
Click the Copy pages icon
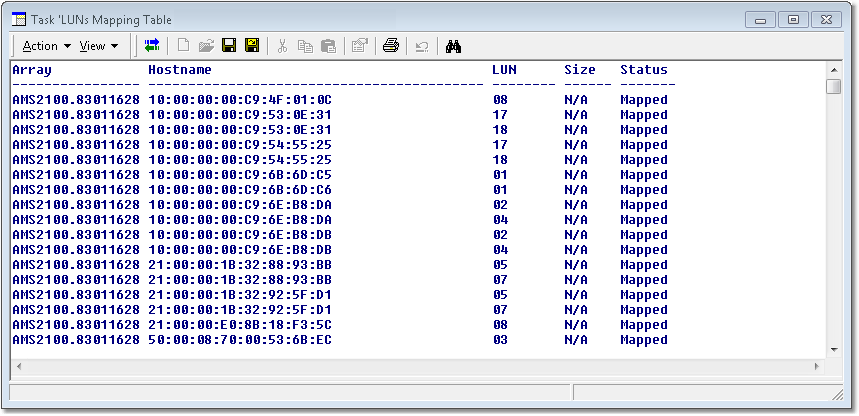pyautogui.click(x=305, y=46)
